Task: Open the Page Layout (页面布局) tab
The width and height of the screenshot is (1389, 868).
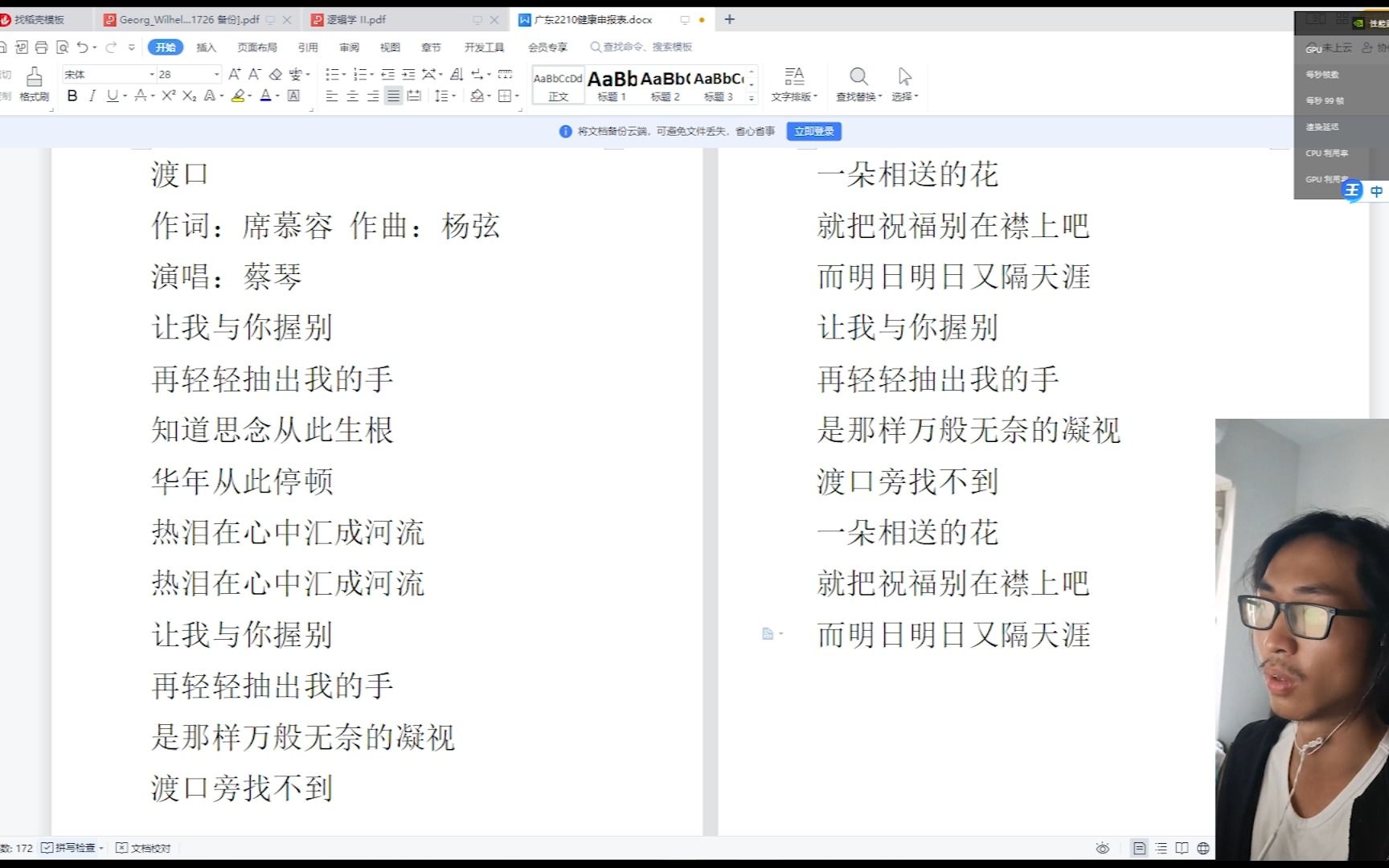Action: [x=257, y=47]
